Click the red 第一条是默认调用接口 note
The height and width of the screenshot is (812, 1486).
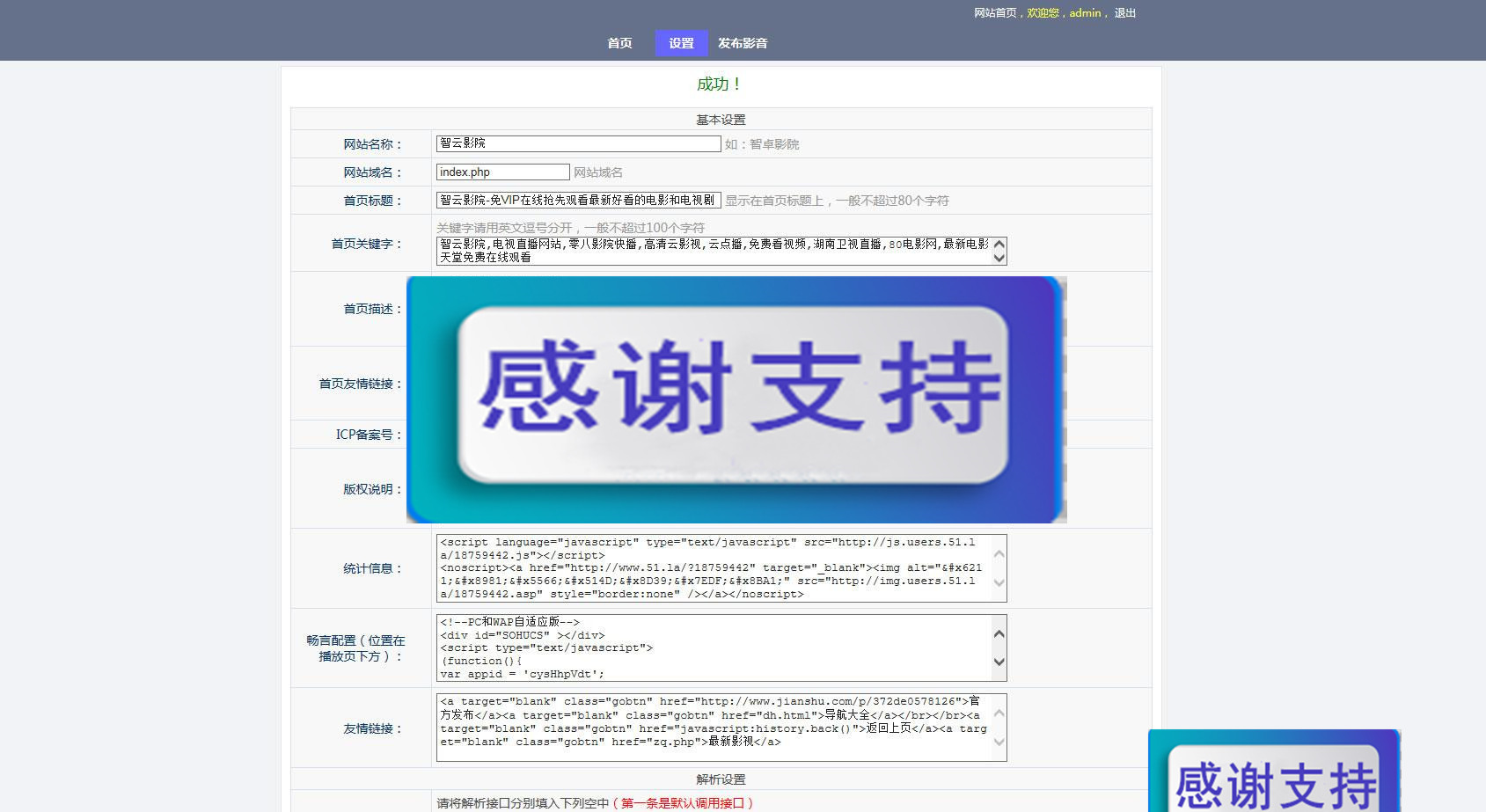[683, 803]
